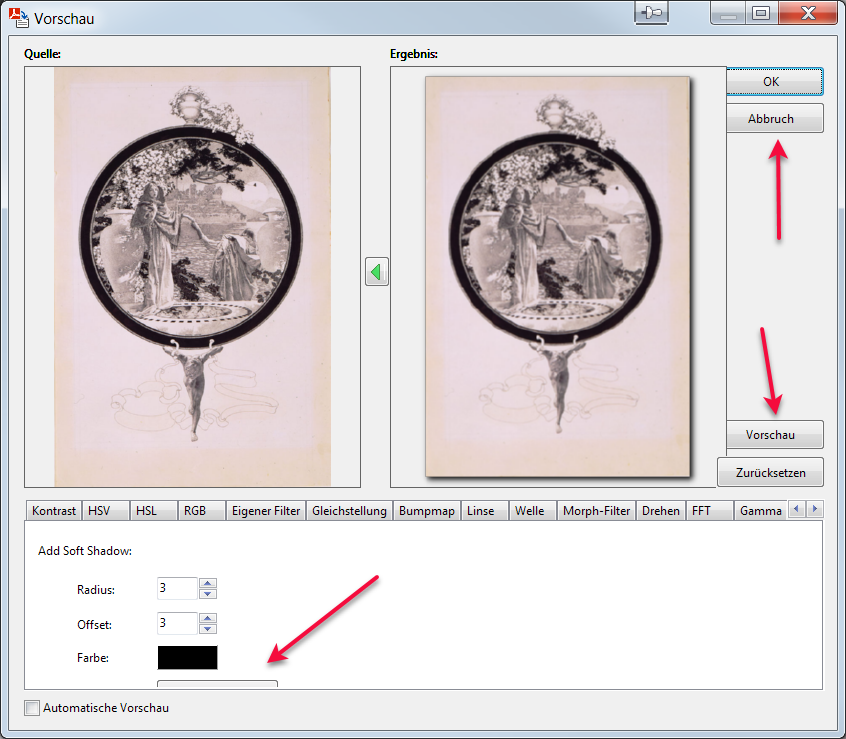The width and height of the screenshot is (846, 739).
Task: Open the Gamma tab
Action: (760, 510)
